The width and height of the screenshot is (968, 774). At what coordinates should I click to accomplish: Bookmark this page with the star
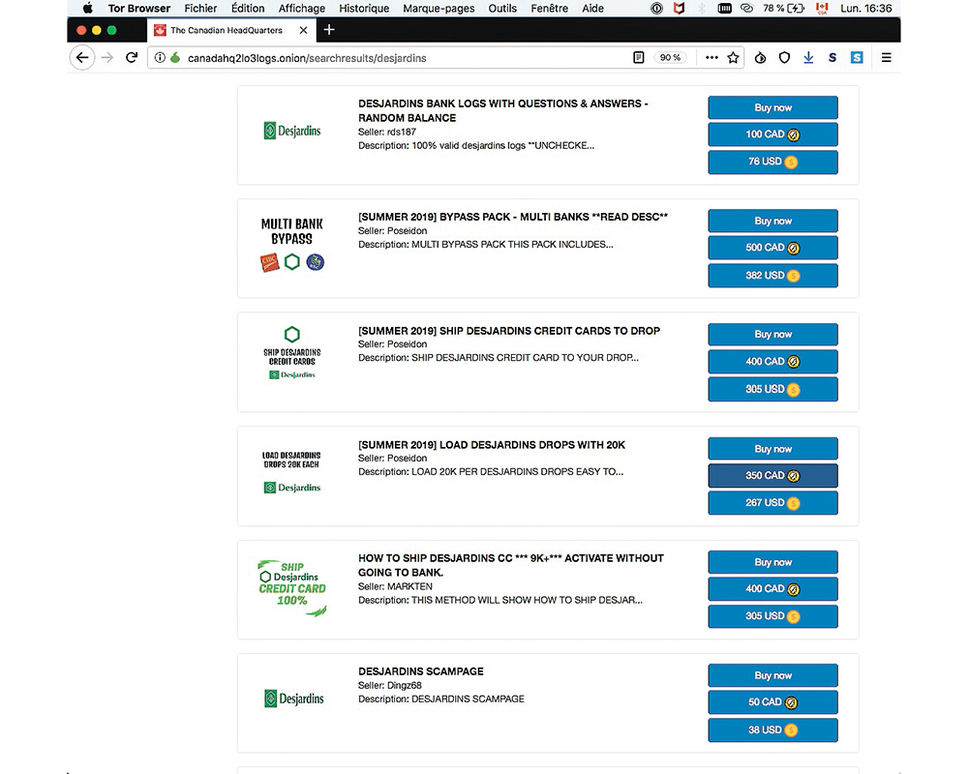tap(733, 57)
